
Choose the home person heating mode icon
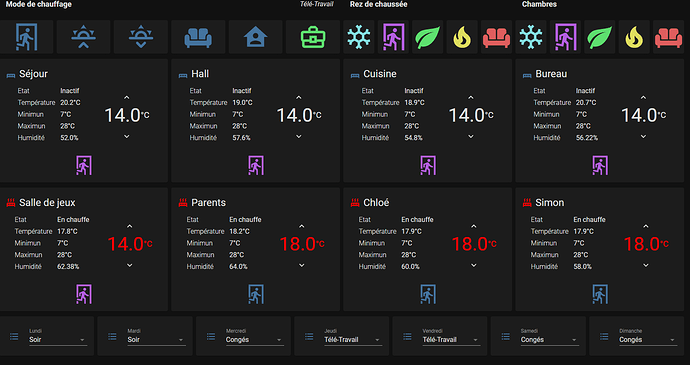click(256, 38)
